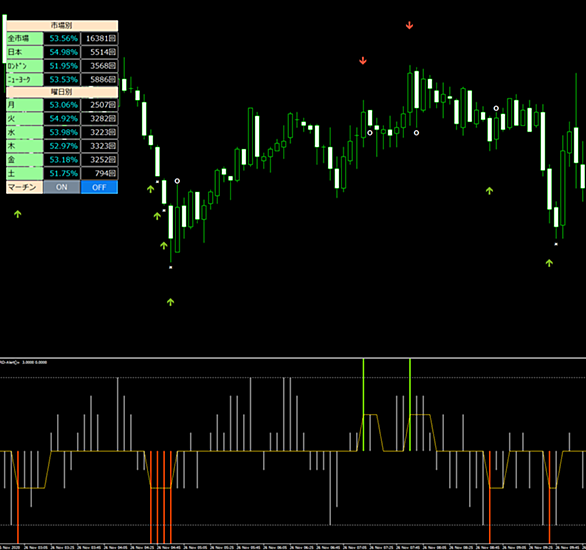The width and height of the screenshot is (586, 550).
Task: Switch martingale to OFF with blue button
Action: [99, 187]
